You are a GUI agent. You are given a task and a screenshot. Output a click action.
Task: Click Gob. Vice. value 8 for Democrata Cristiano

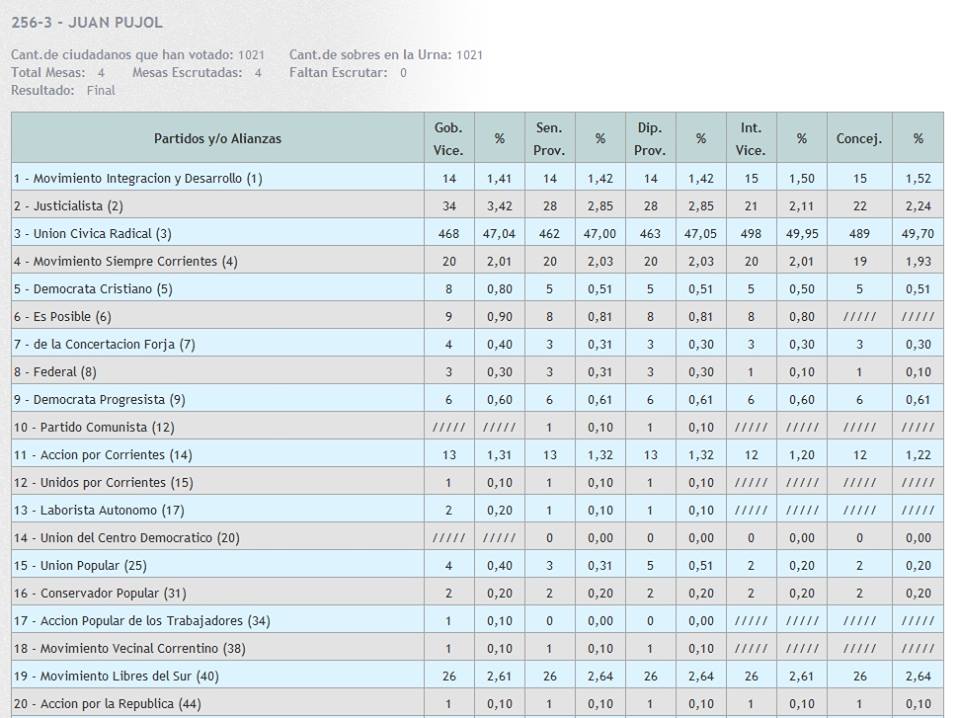point(449,289)
